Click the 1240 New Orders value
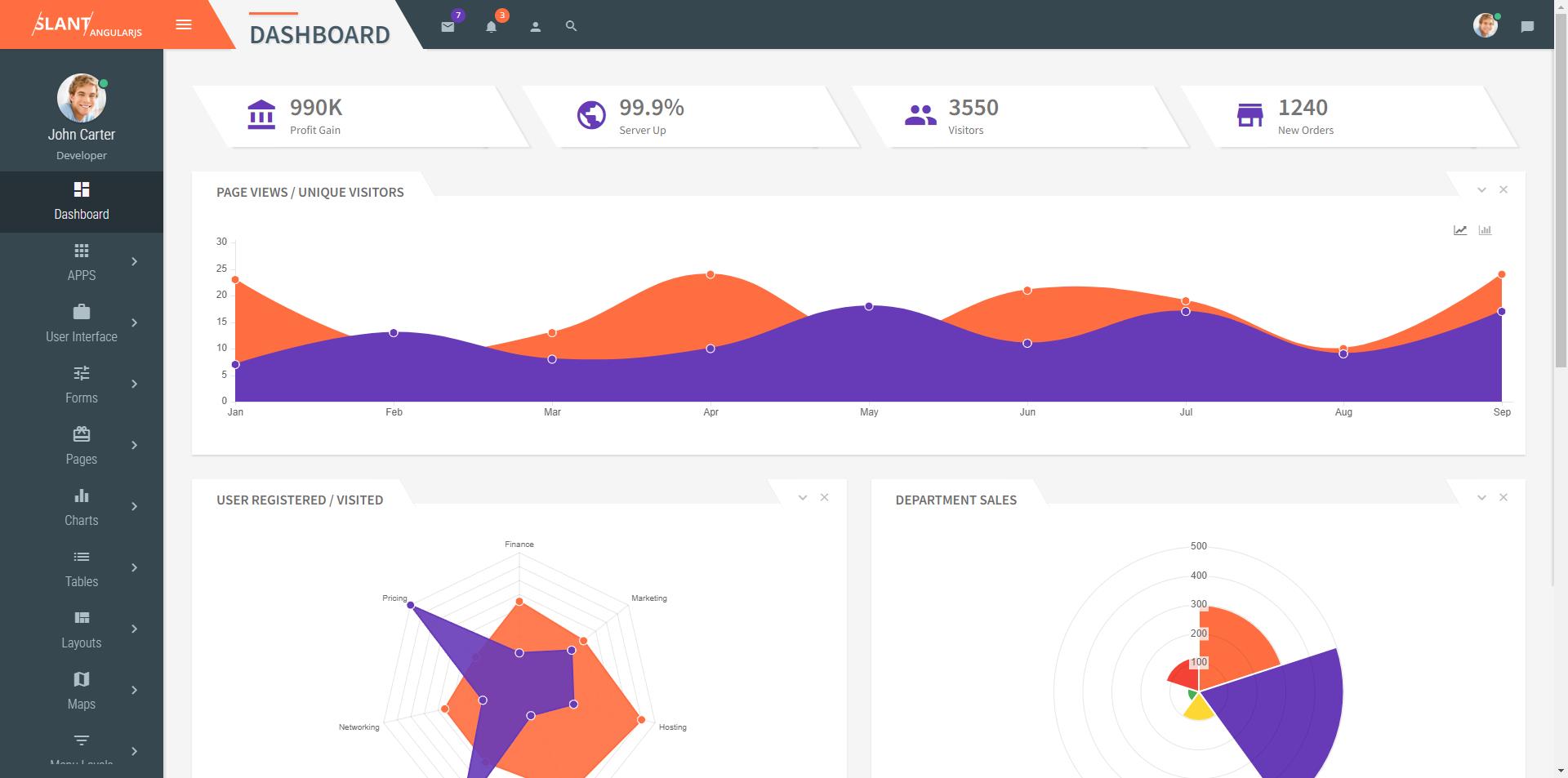This screenshot has height=778, width=1568. (x=1303, y=108)
